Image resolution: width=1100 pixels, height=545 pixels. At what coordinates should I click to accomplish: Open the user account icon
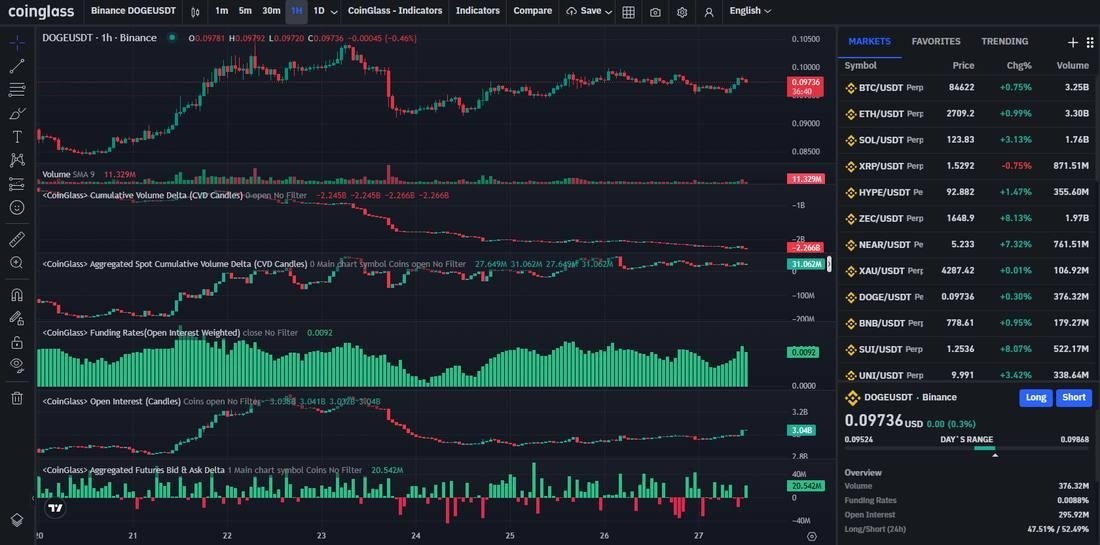tap(709, 11)
